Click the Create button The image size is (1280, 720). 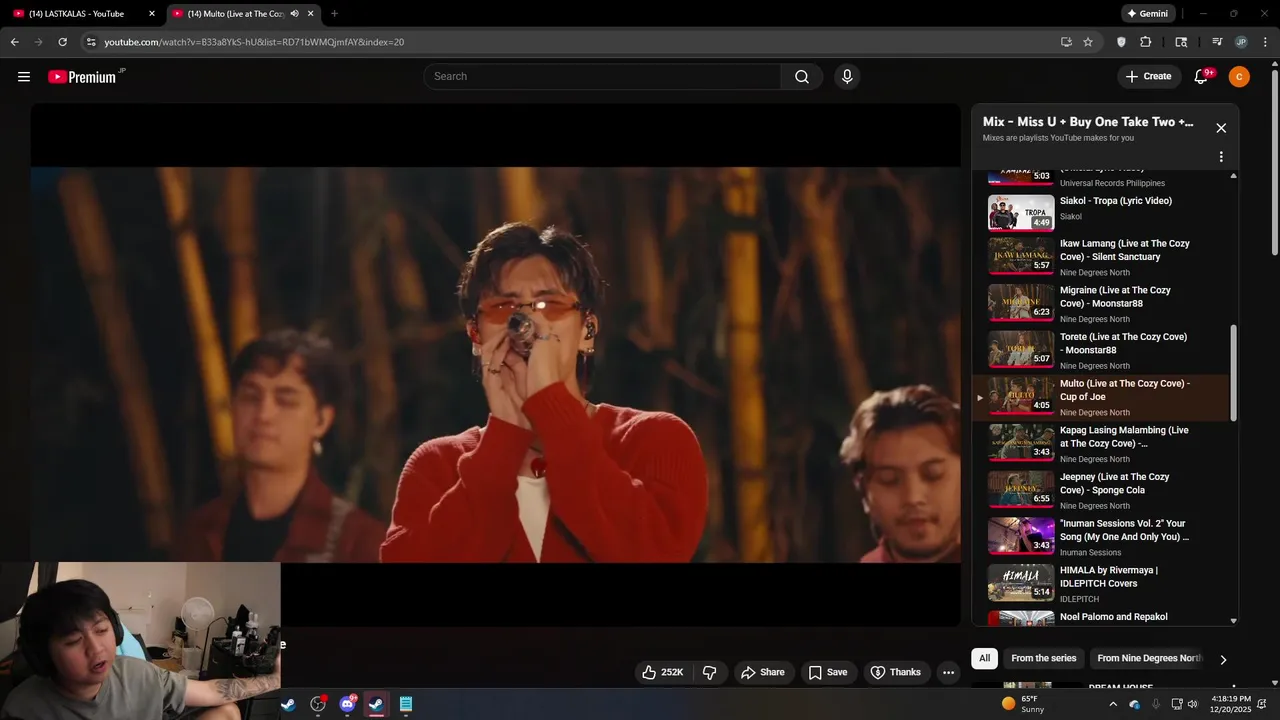point(1148,77)
